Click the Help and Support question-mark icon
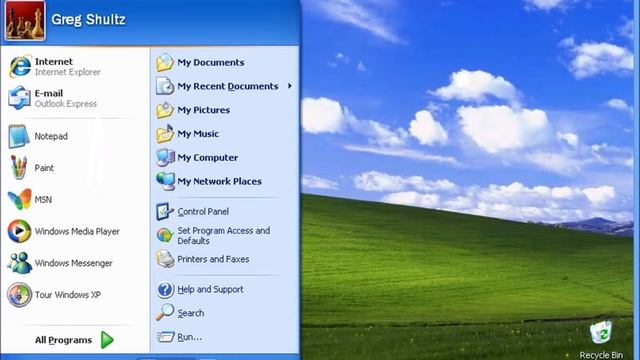 (x=165, y=289)
